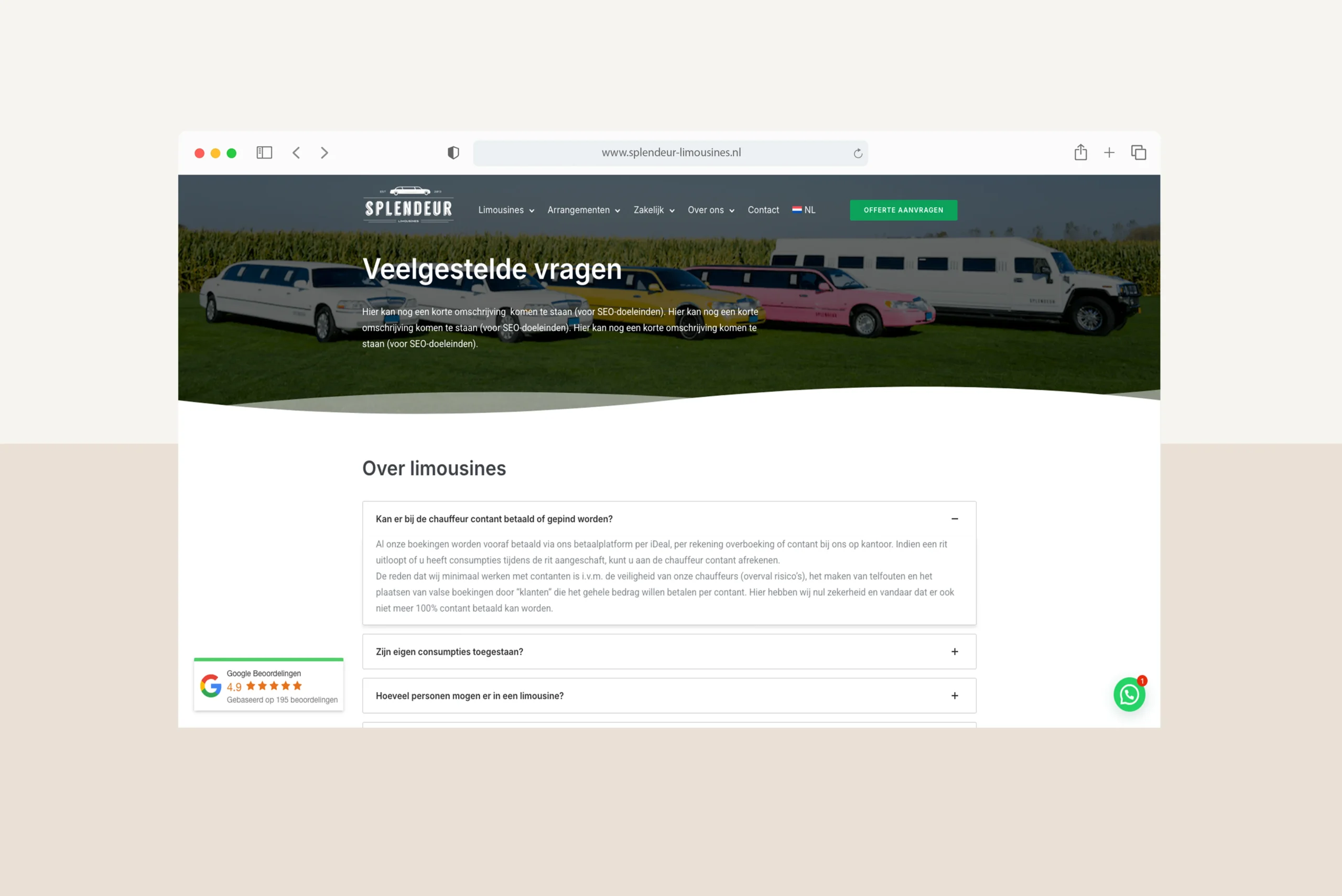
Task: Open the Zakelijk menu
Action: tap(654, 210)
